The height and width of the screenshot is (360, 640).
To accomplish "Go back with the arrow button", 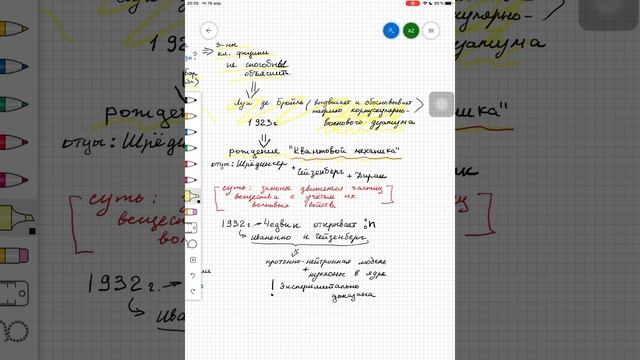I will [209, 31].
